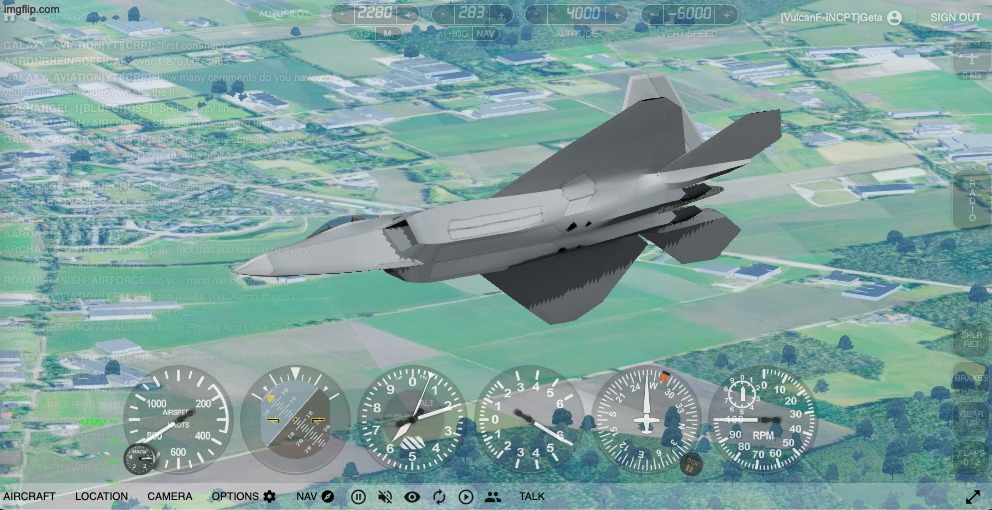This screenshot has width=992, height=510.
Task: Reset the flight with the circular arrows icon
Action: click(x=439, y=496)
